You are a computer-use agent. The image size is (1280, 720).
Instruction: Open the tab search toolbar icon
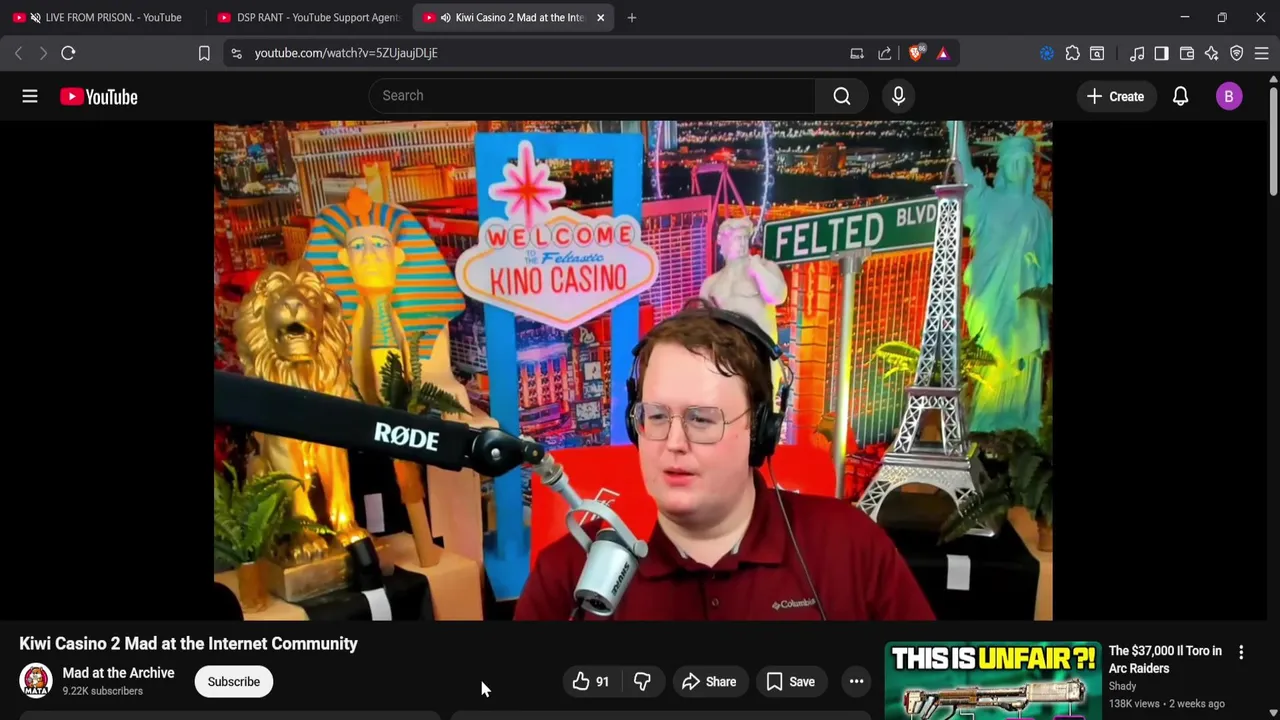click(x=1097, y=53)
